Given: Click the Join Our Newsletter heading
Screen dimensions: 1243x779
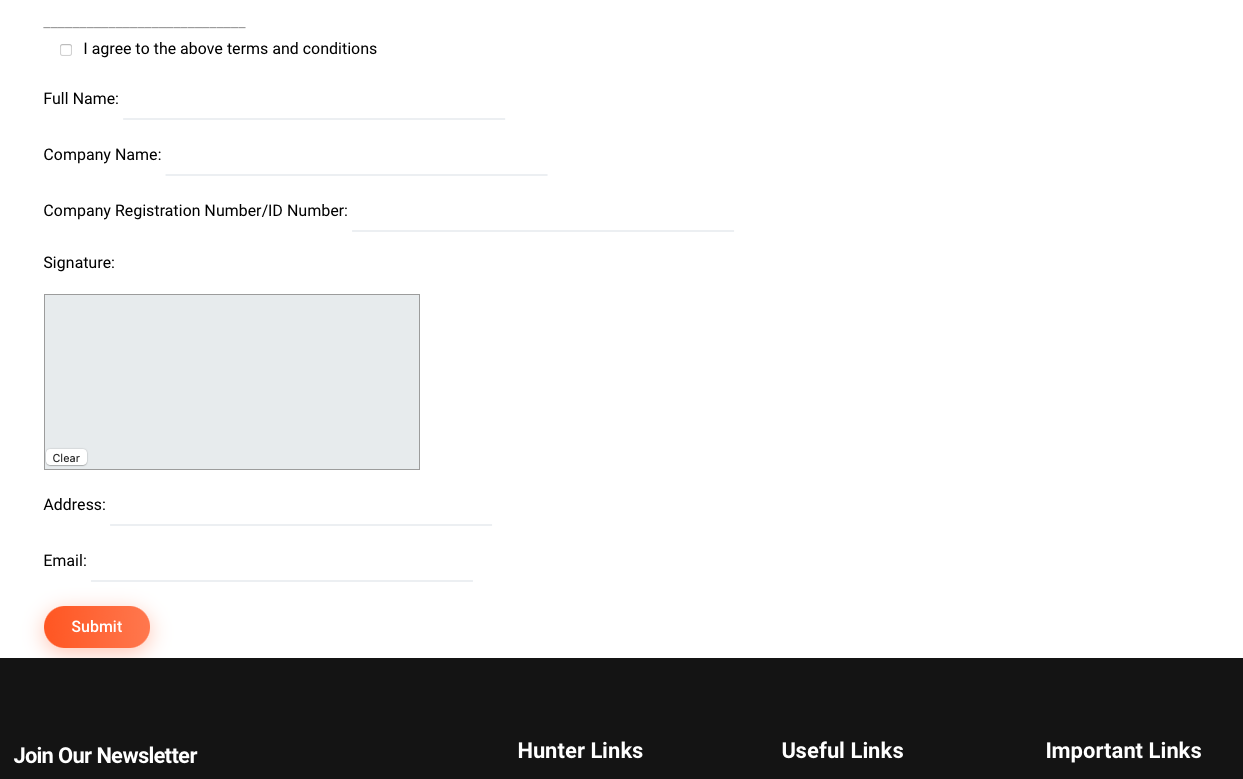Looking at the screenshot, I should coord(105,756).
